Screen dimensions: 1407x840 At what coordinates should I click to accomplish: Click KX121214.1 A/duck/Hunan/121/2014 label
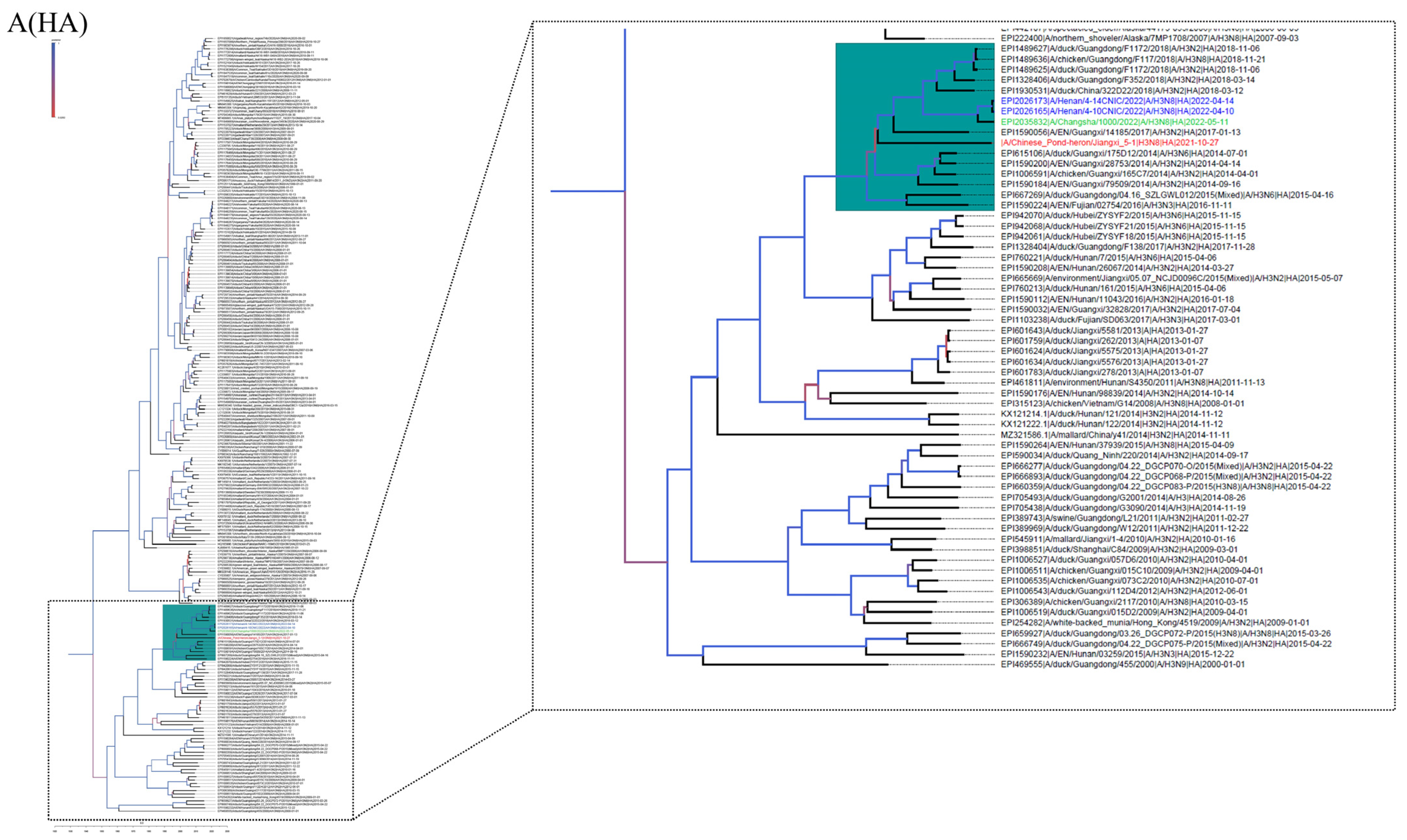click(1112, 414)
